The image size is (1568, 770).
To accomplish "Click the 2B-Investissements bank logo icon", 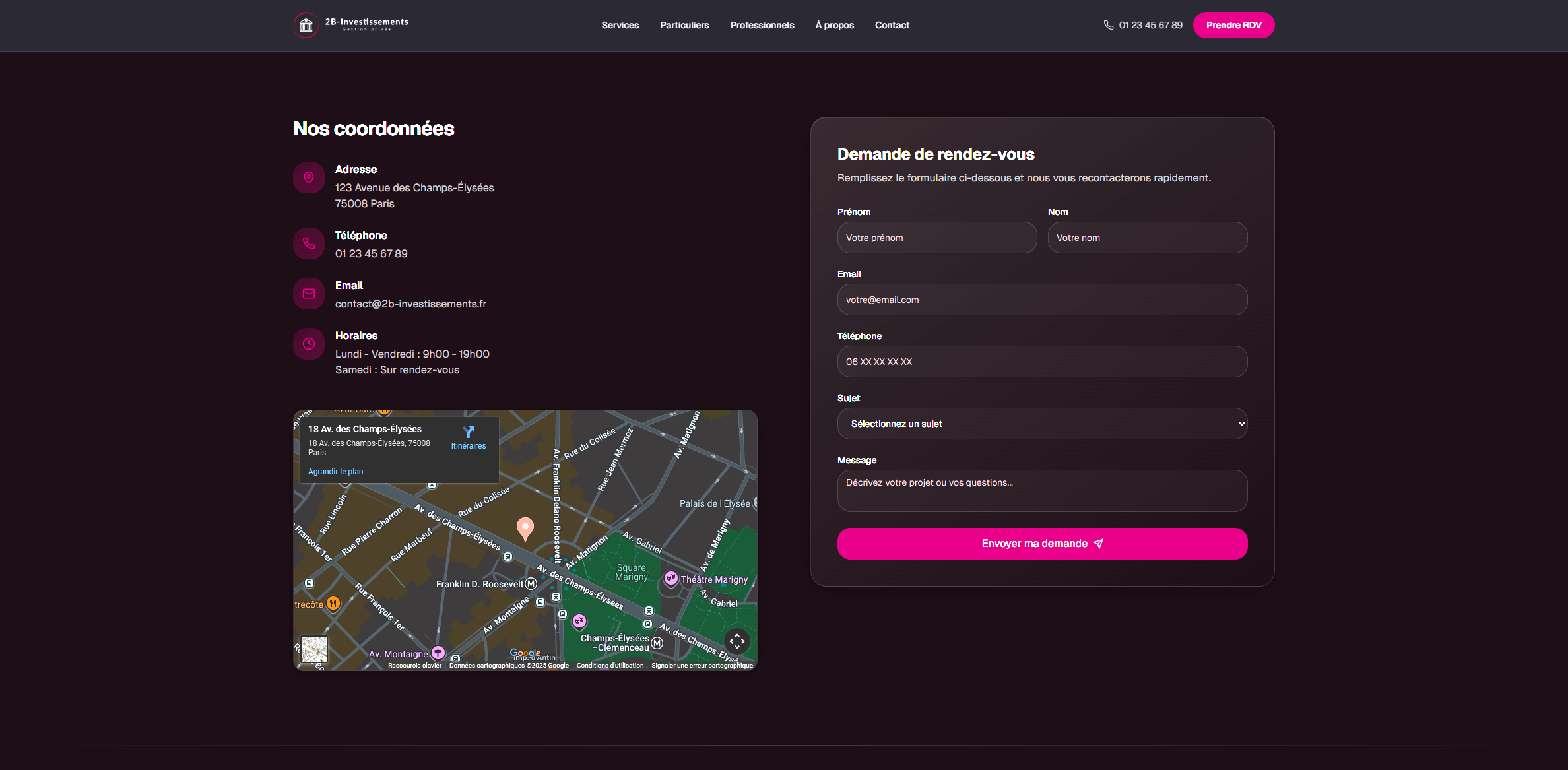I will pos(306,25).
